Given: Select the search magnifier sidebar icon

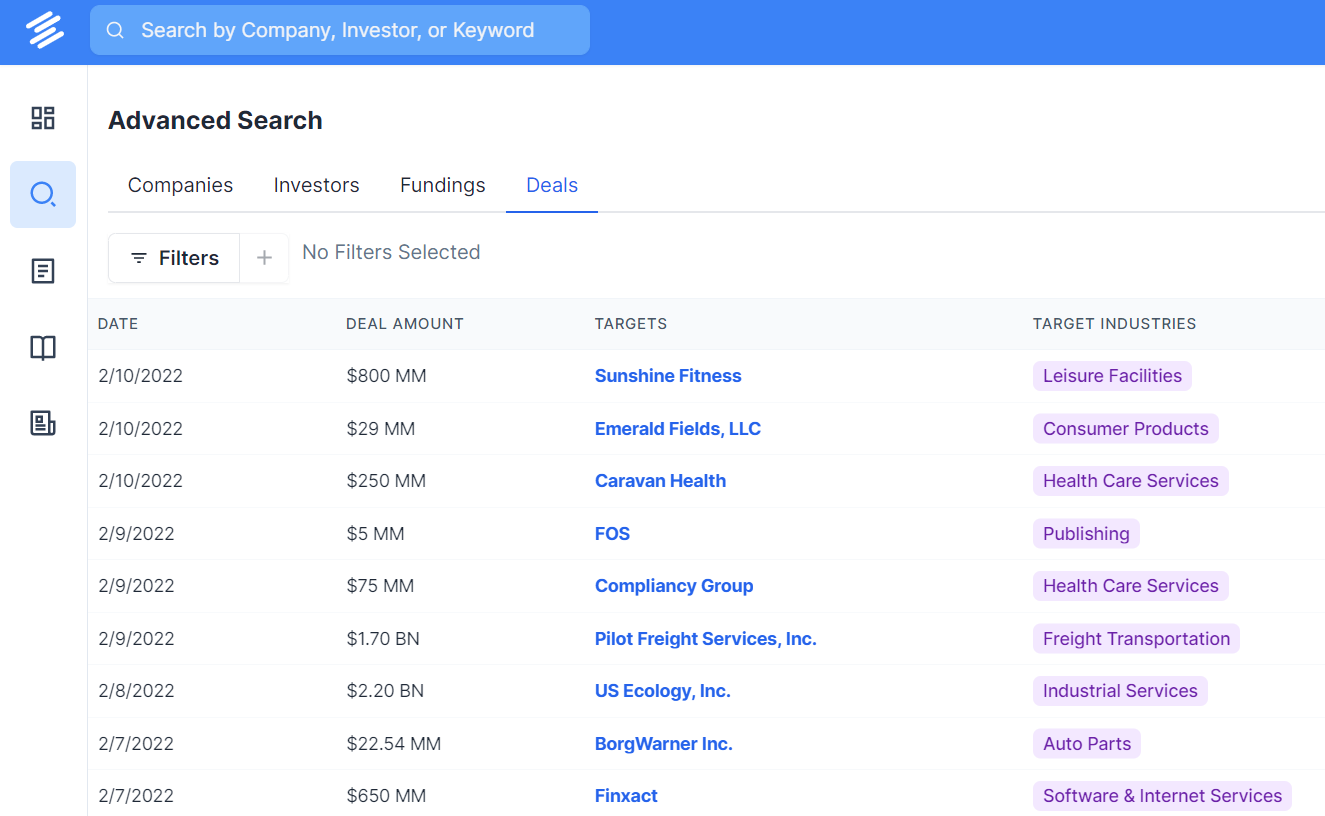Looking at the screenshot, I should [43, 194].
